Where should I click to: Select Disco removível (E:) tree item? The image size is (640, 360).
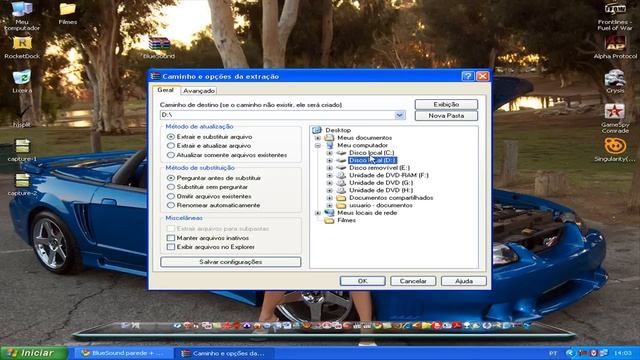click(380, 168)
